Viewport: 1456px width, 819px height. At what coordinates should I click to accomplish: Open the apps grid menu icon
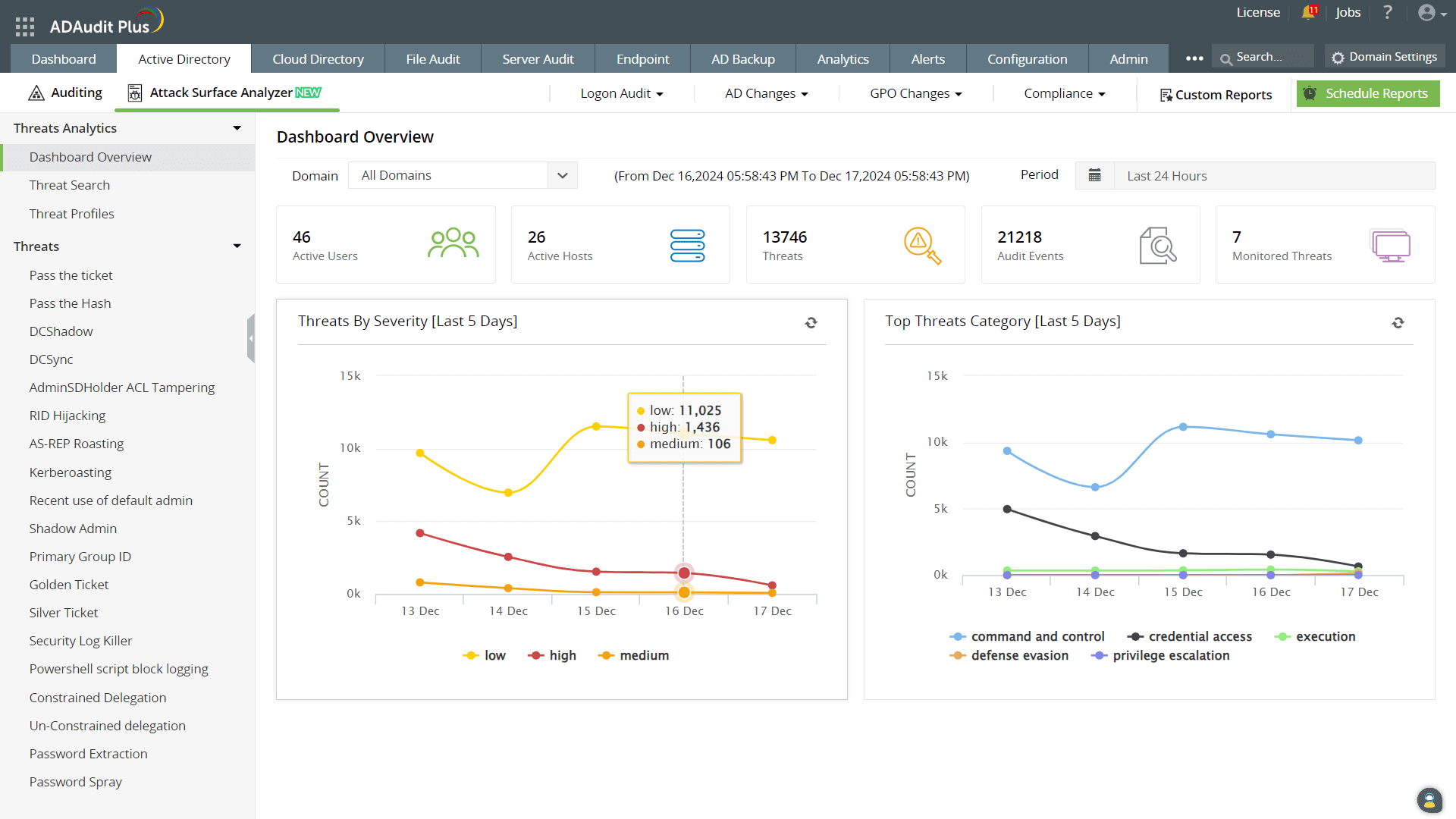click(25, 27)
